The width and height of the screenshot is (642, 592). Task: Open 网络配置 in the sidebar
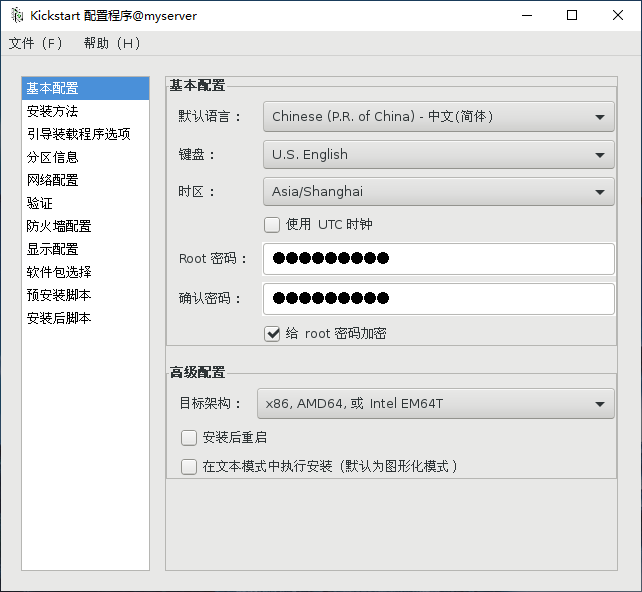(x=85, y=180)
